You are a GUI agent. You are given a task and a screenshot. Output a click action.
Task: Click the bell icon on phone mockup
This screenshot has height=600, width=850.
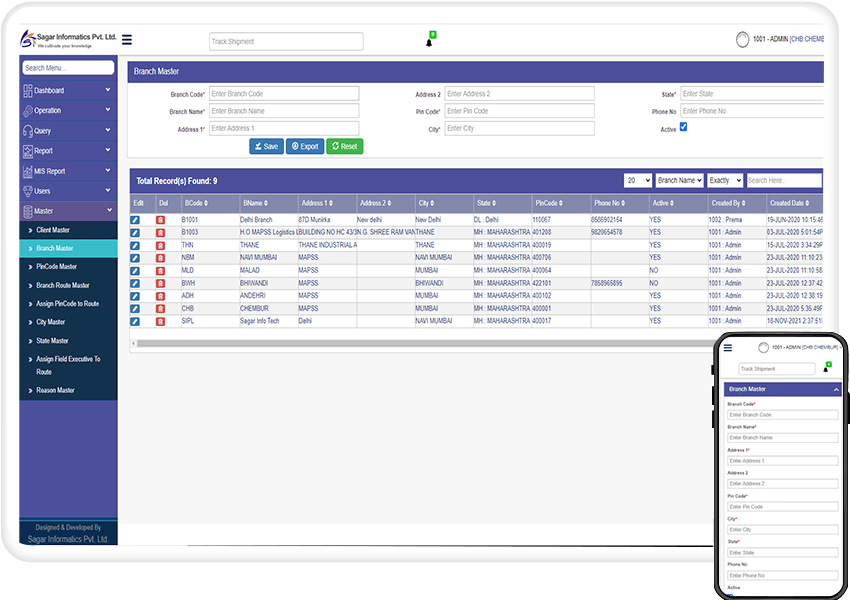pos(826,369)
